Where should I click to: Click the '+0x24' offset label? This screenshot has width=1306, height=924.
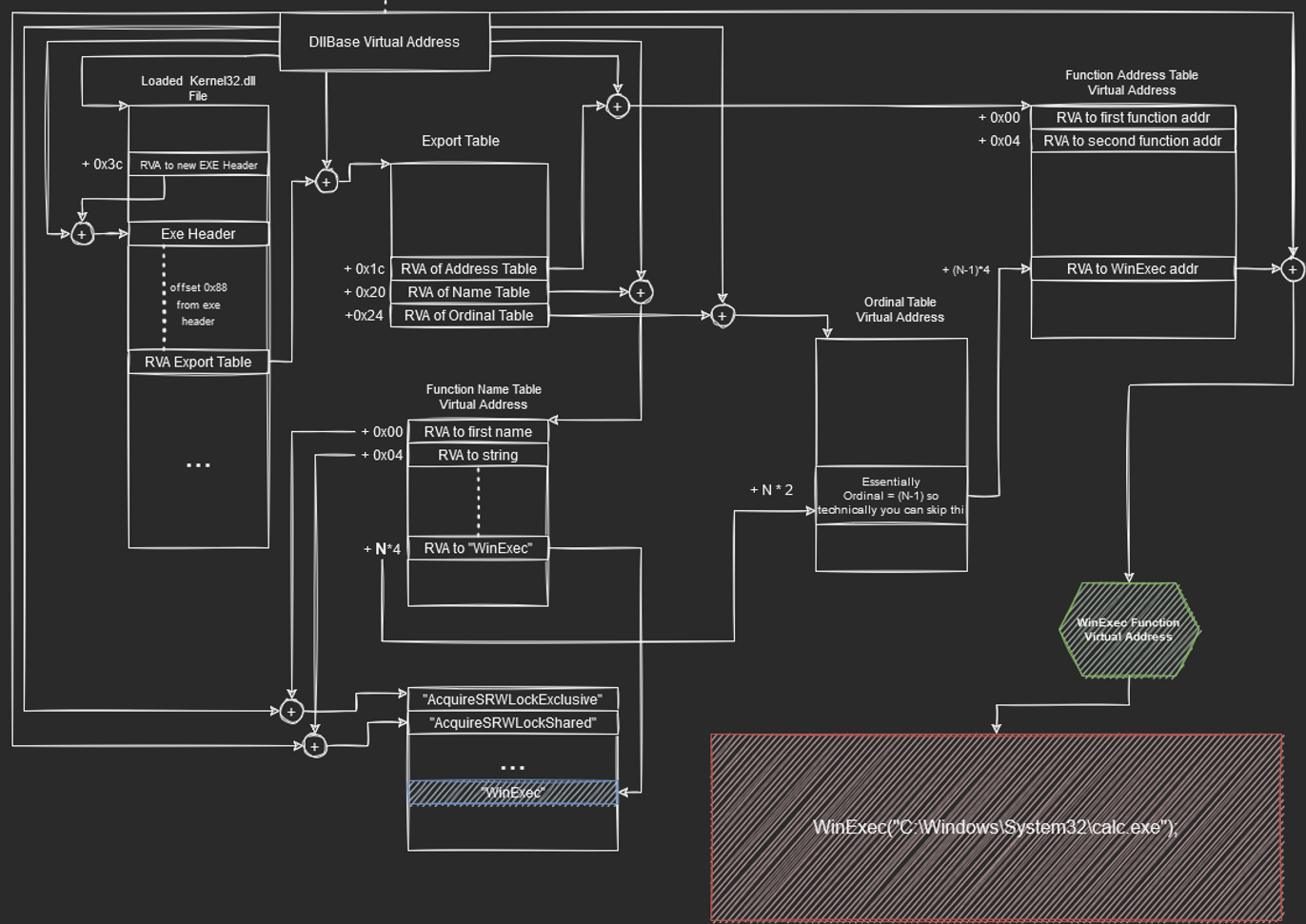coord(365,316)
